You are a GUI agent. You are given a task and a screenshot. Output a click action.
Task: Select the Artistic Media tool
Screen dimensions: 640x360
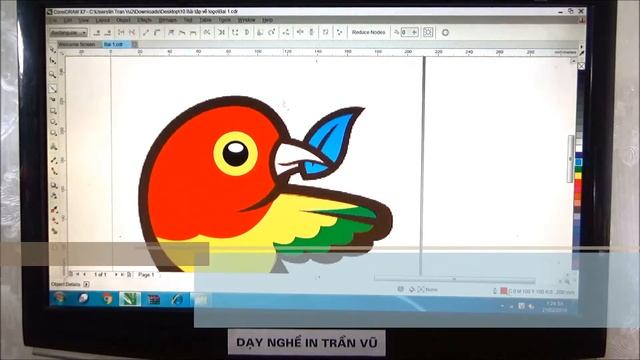click(x=53, y=100)
